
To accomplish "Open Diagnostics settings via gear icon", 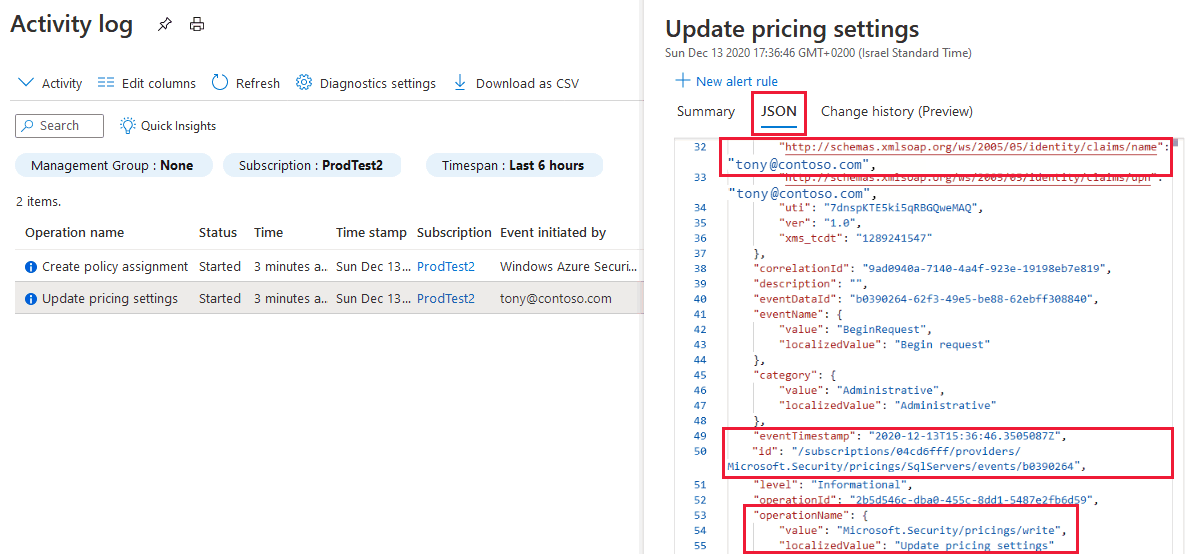I will click(304, 83).
